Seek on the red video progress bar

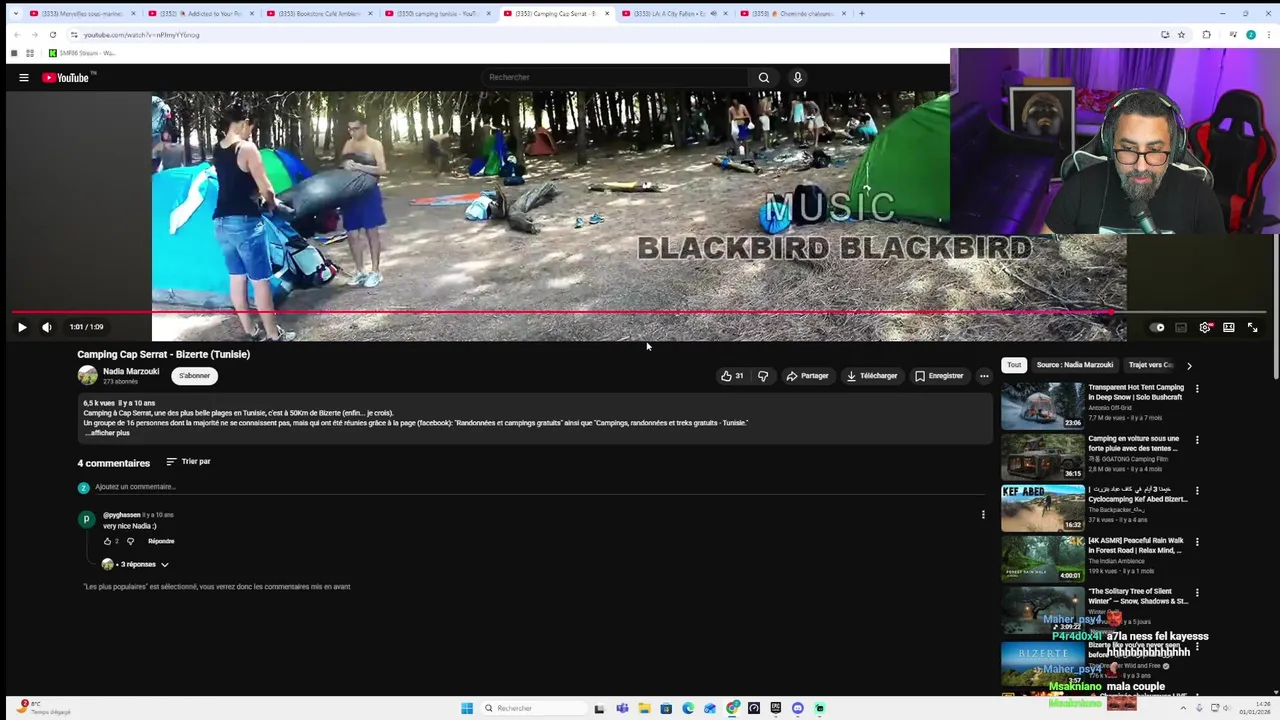coord(640,312)
